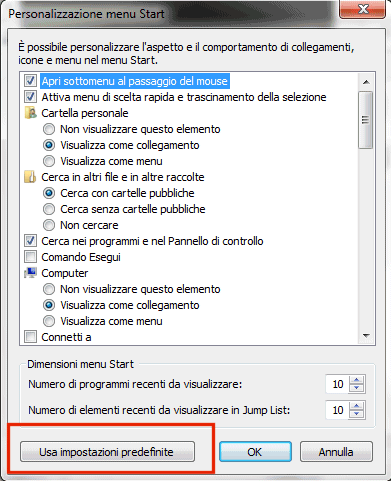391x481 pixels.
Task: Click the list scrollbar down arrow
Action: [366, 336]
